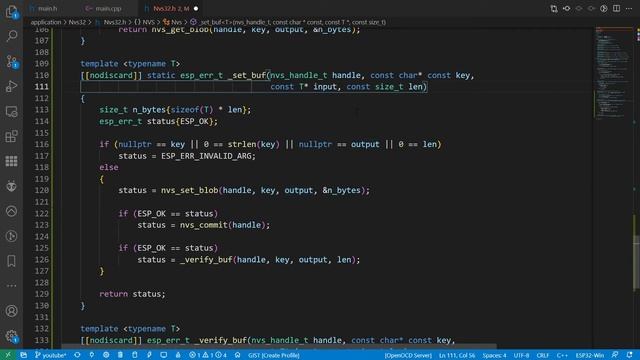This screenshot has height=360, width=640.
Task: Change language mode 'C++'
Action: 562,355
